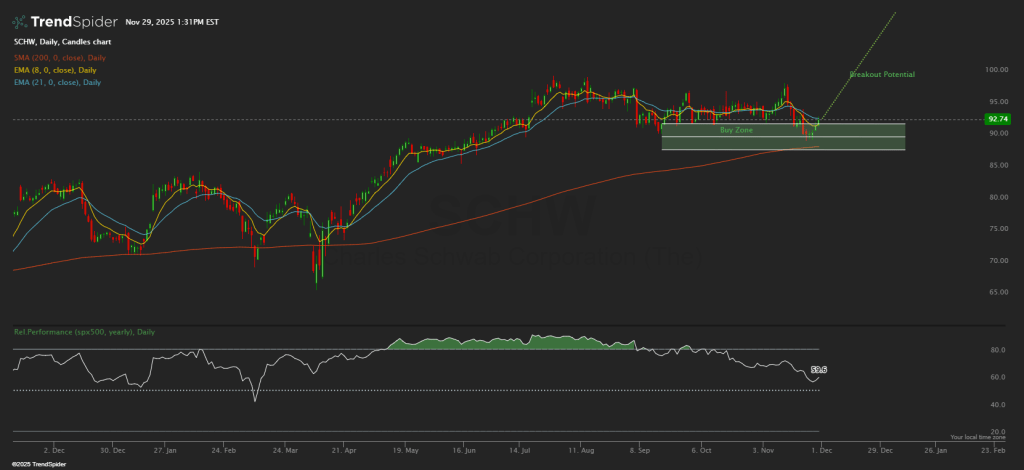This screenshot has width=1024, height=470.
Task: Click the 80.0 level on the indicator axis
Action: (x=997, y=350)
